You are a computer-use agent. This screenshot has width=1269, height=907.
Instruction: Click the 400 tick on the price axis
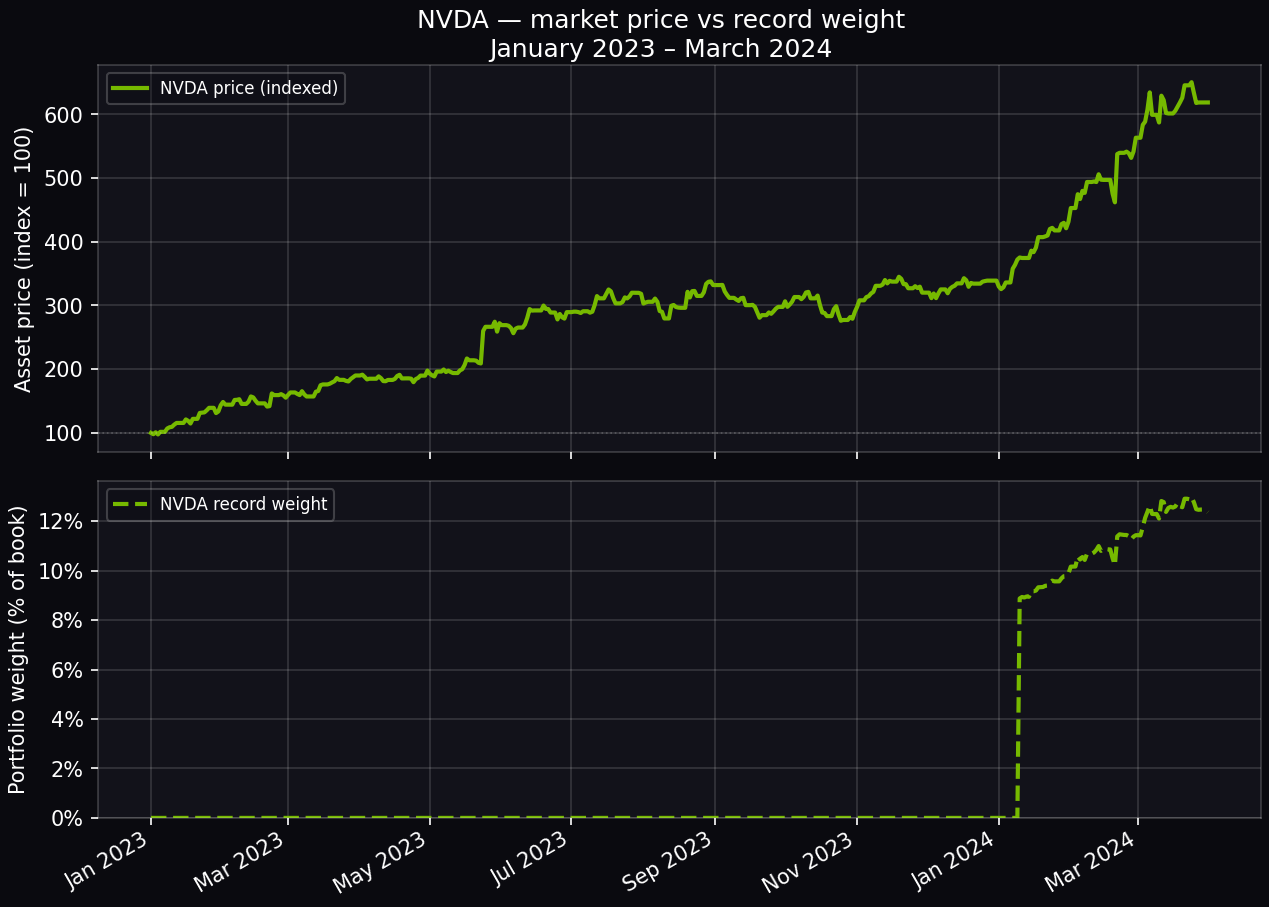point(64,242)
